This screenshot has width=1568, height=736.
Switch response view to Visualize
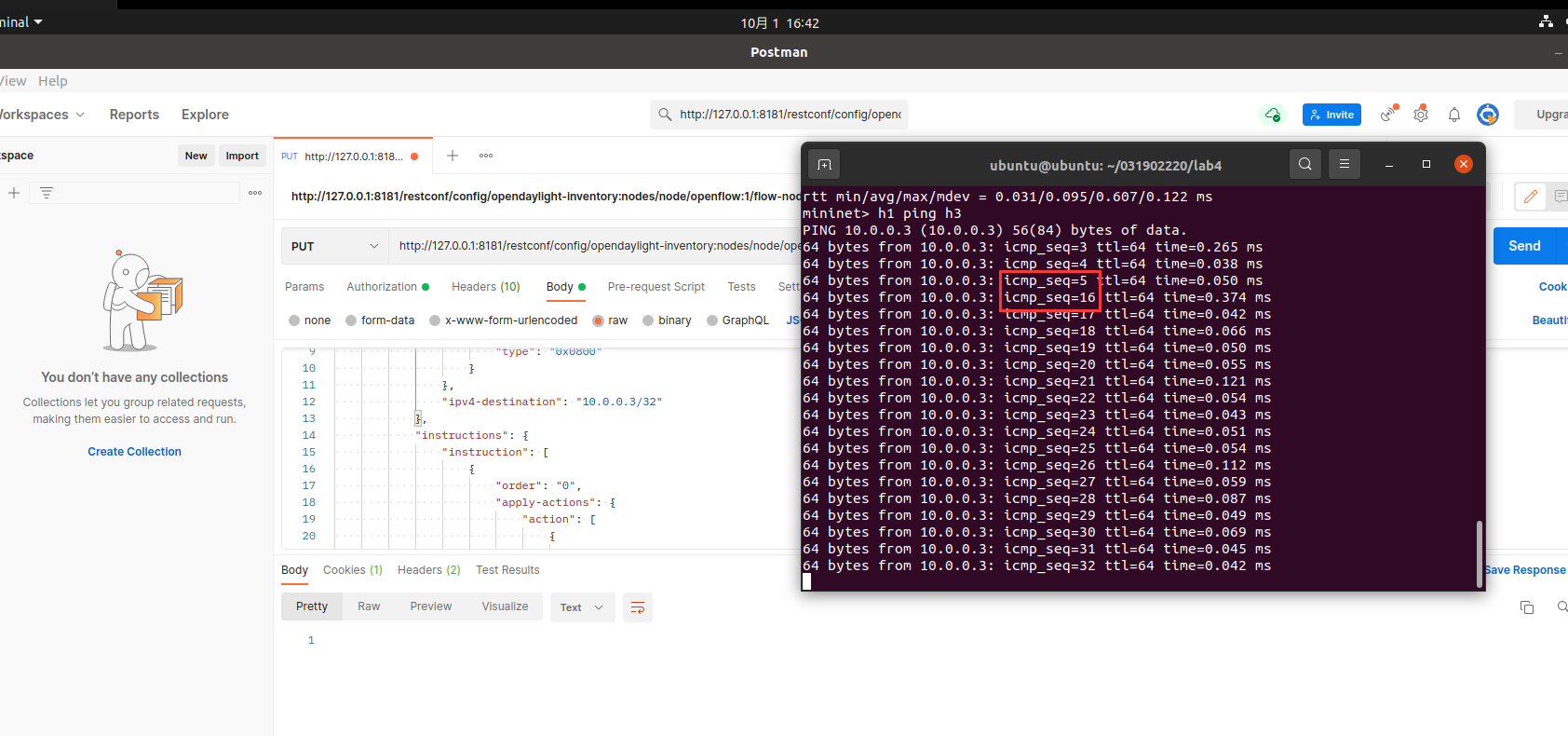pyautogui.click(x=505, y=607)
